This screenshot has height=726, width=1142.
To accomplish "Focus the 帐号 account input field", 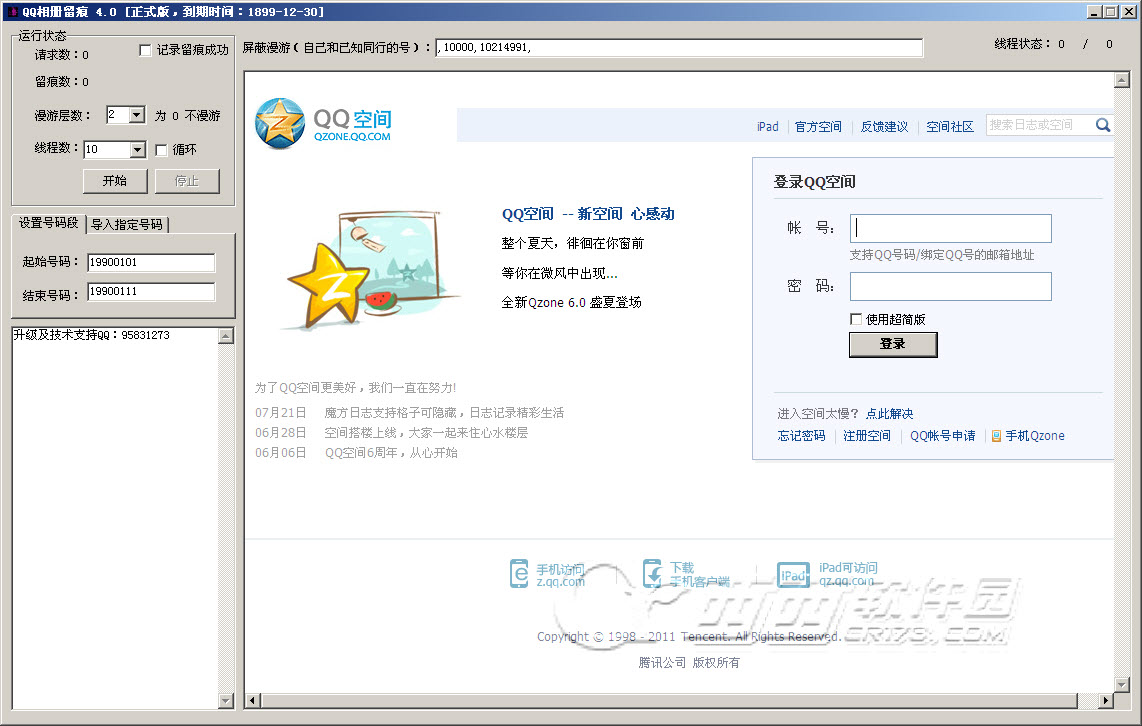I will tap(950, 228).
